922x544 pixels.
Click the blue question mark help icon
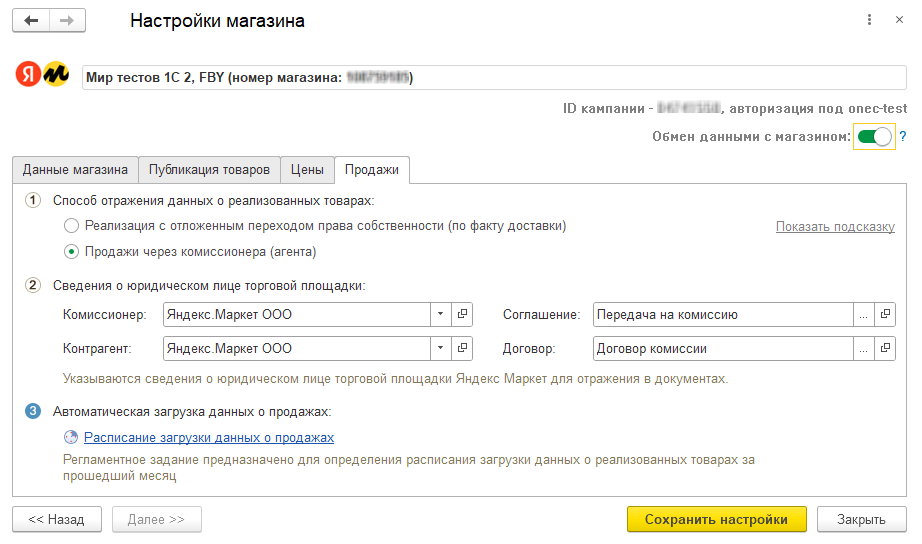coord(902,137)
